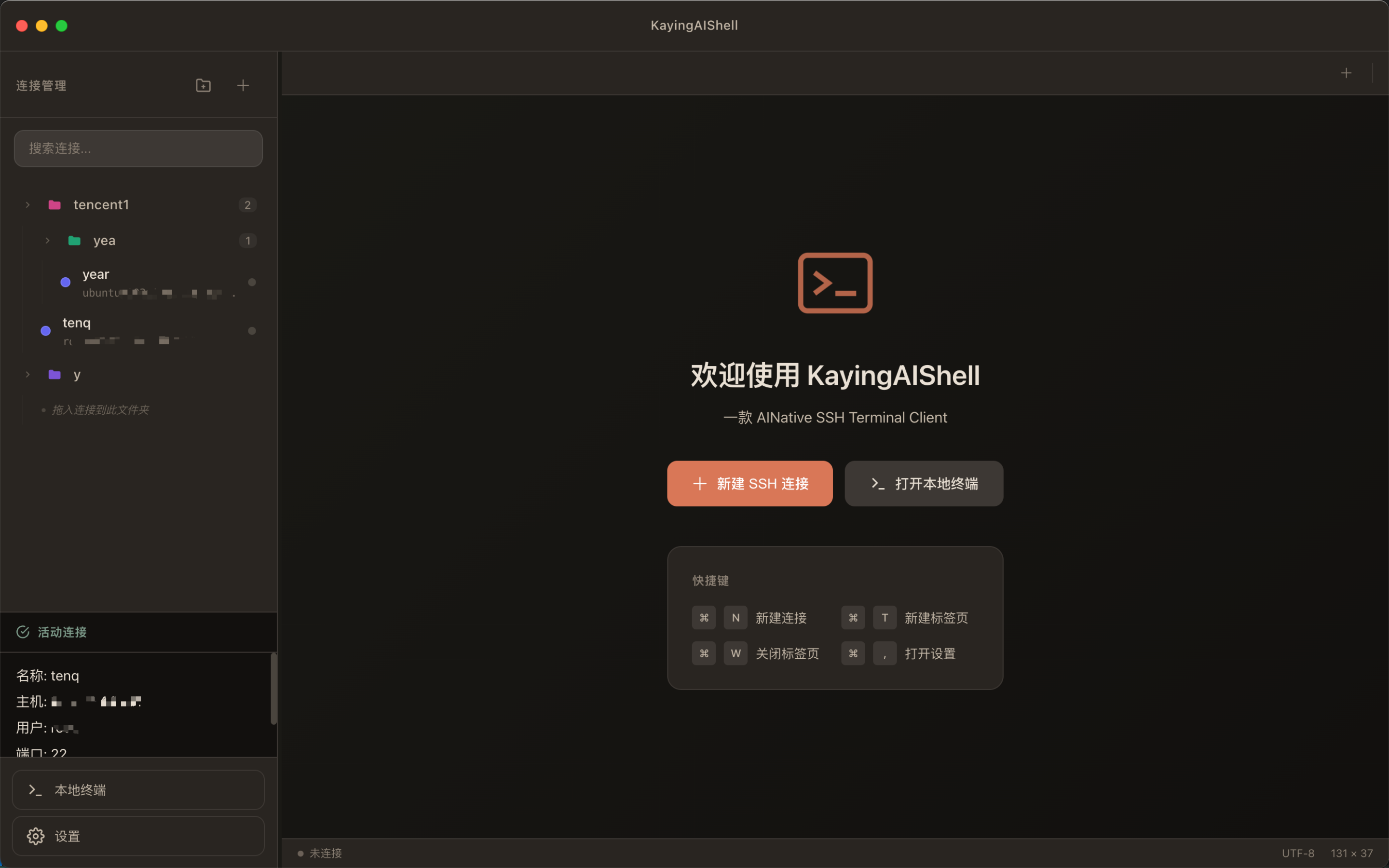Click the new folder icon in 连接管理 header
Screen dimensions: 1389x868
[203, 85]
